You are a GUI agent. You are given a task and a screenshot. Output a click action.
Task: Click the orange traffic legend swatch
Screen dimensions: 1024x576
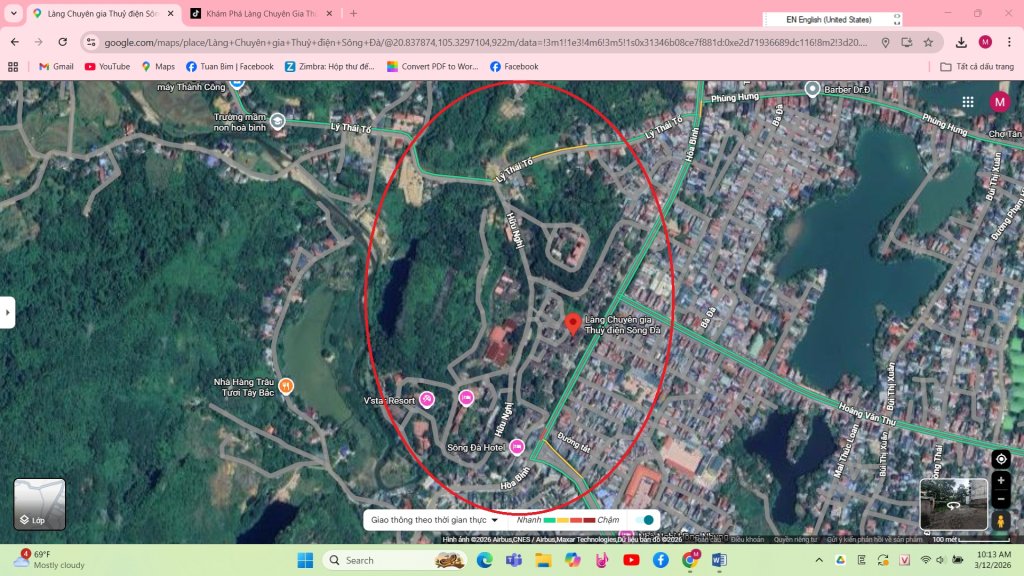tap(562, 520)
